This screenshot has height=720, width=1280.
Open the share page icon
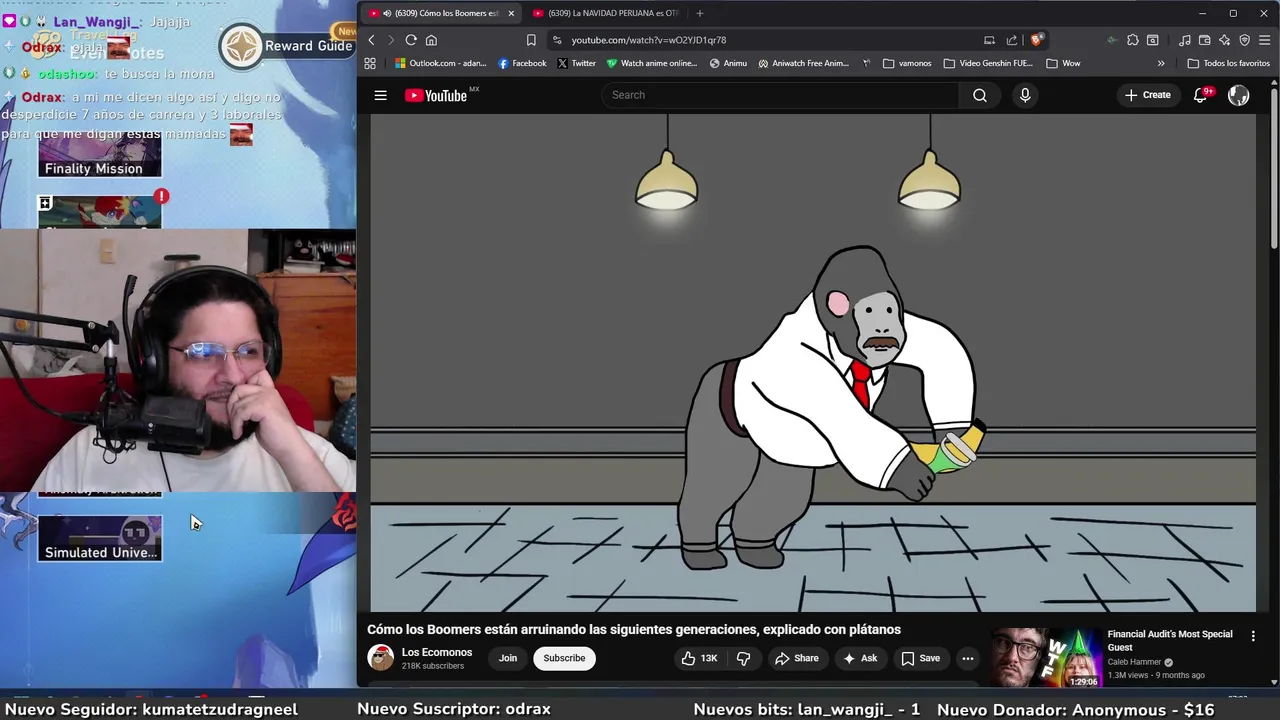[1012, 40]
